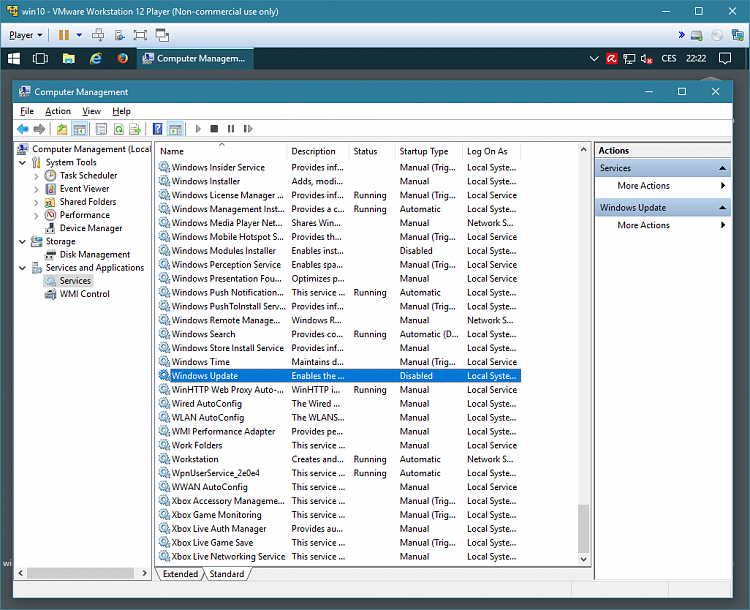The width and height of the screenshot is (750, 610).
Task: Click the VMware network adapter icon
Action: (737, 35)
